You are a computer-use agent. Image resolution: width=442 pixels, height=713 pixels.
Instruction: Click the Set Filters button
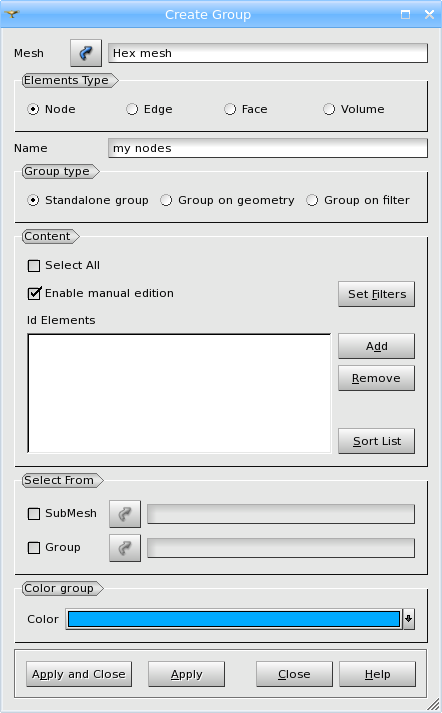pyautogui.click(x=377, y=294)
